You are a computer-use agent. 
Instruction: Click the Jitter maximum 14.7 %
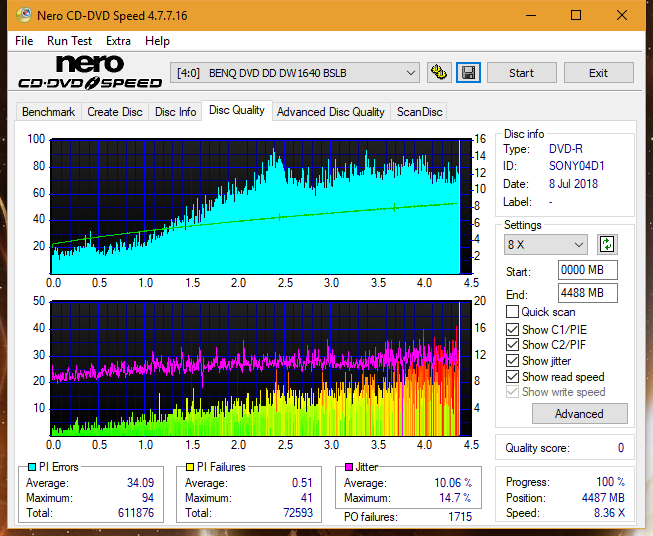tap(456, 498)
